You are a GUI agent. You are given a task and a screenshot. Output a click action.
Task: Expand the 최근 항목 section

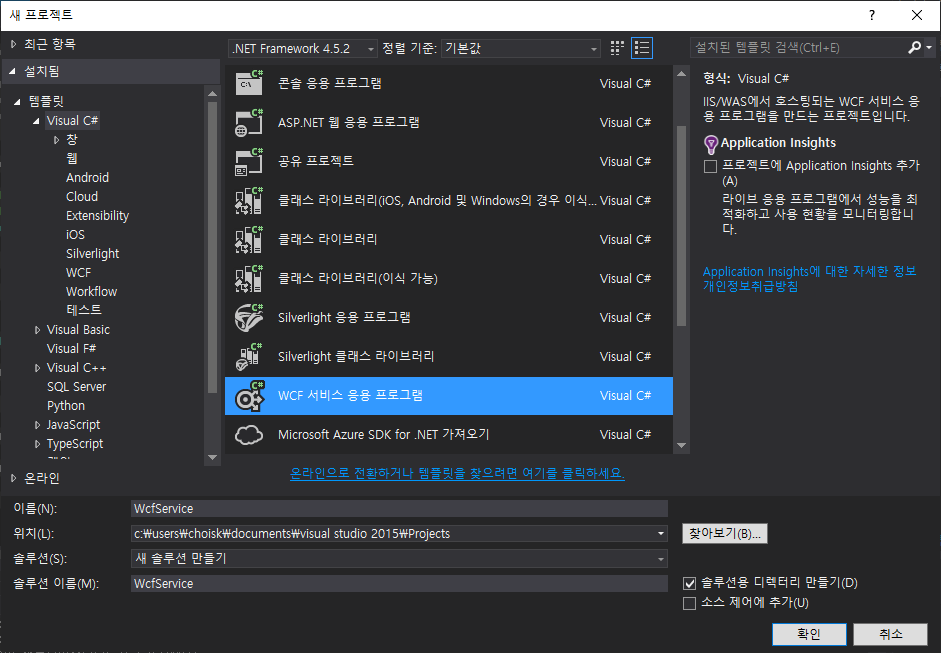13,44
